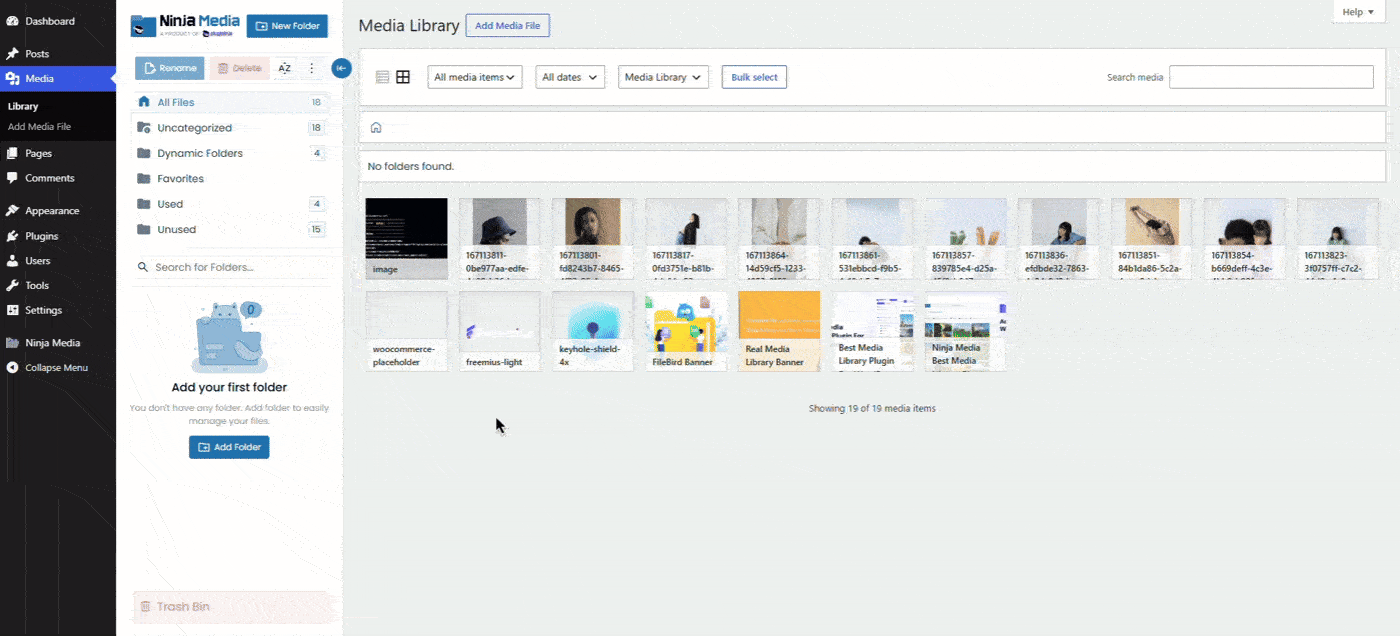Select the 167113811 media thumbnail
1400x636 pixels.
click(499, 238)
